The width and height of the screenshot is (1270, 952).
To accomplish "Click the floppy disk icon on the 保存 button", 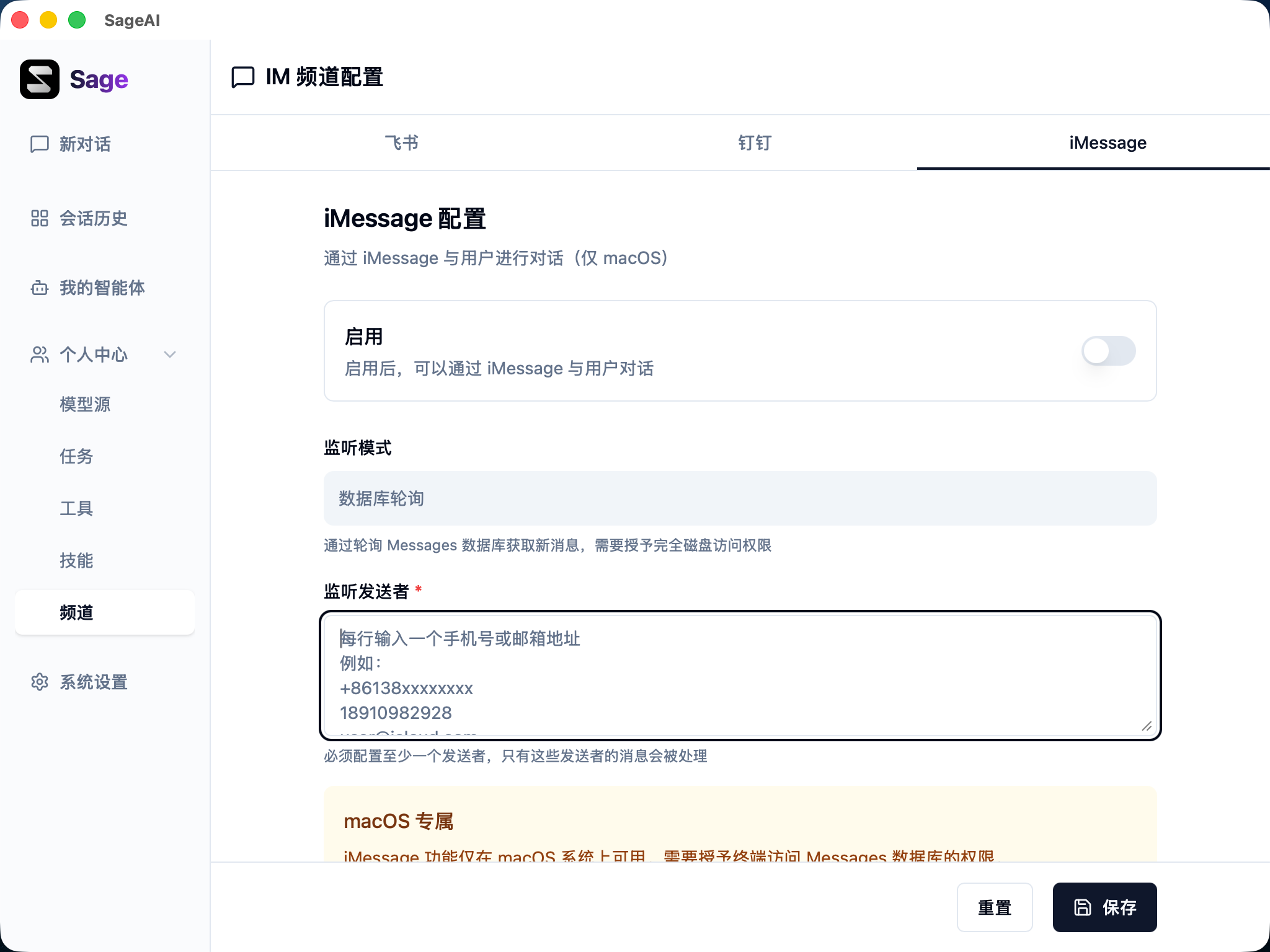I will [1081, 907].
